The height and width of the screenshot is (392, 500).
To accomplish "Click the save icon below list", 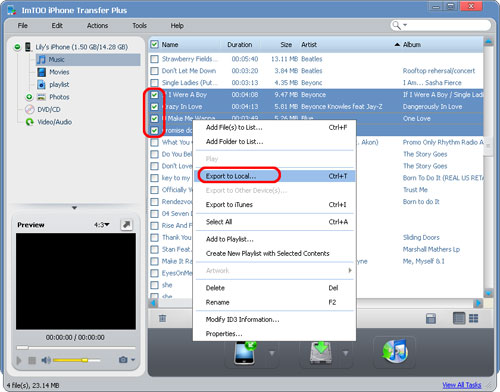I will pyautogui.click(x=431, y=318).
